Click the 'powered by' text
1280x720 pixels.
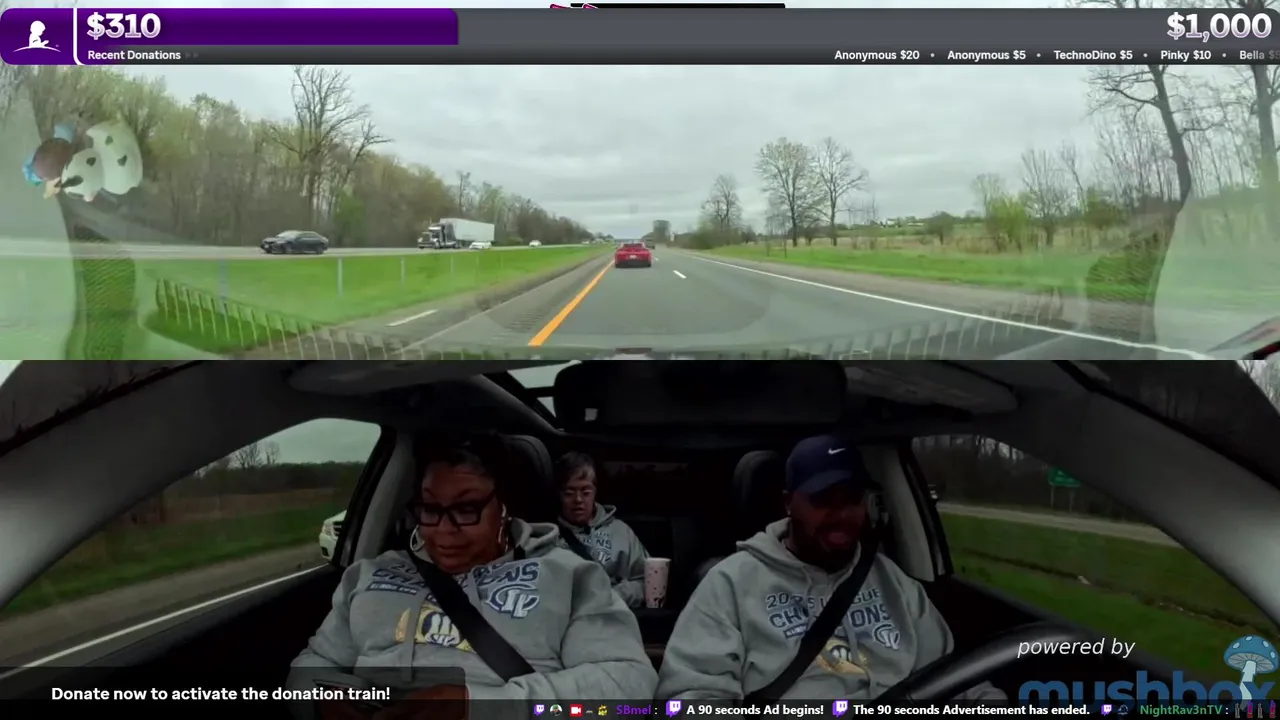1076,647
